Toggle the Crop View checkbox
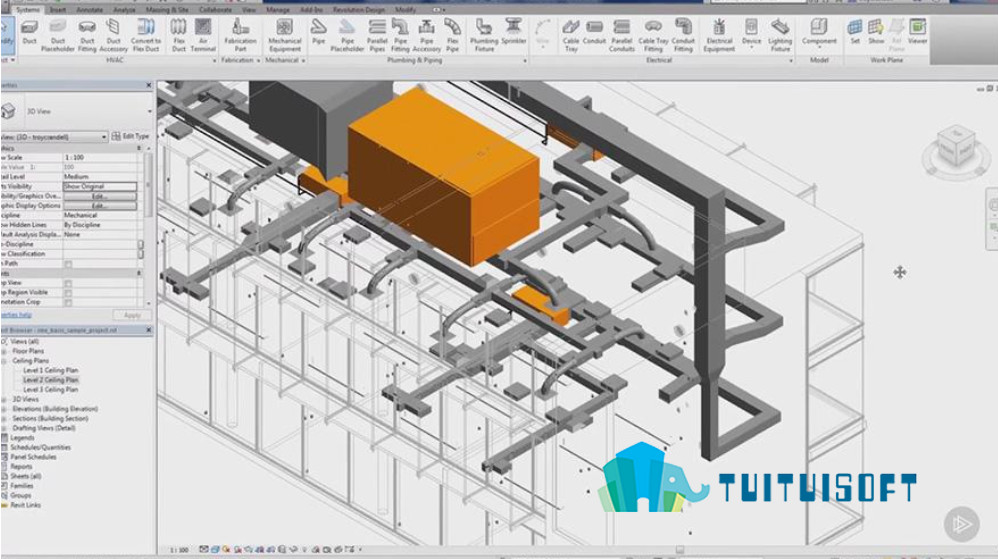This screenshot has height=559, width=998. (x=68, y=283)
